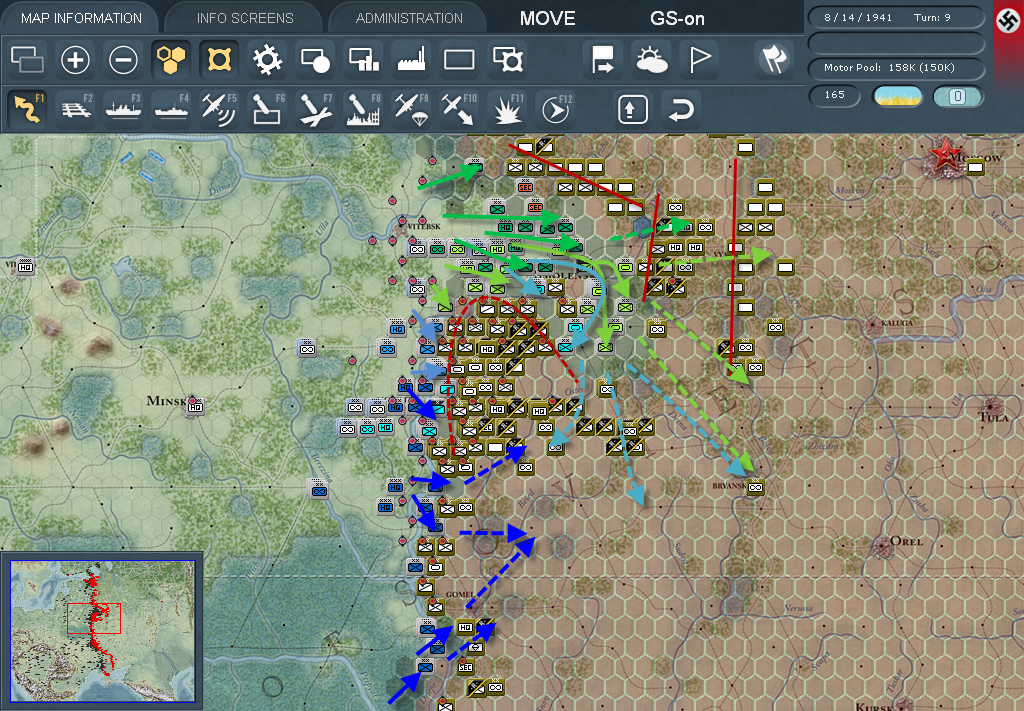Screen dimensions: 1024x711
Task: Click the crossed flags round button
Action: 774,60
